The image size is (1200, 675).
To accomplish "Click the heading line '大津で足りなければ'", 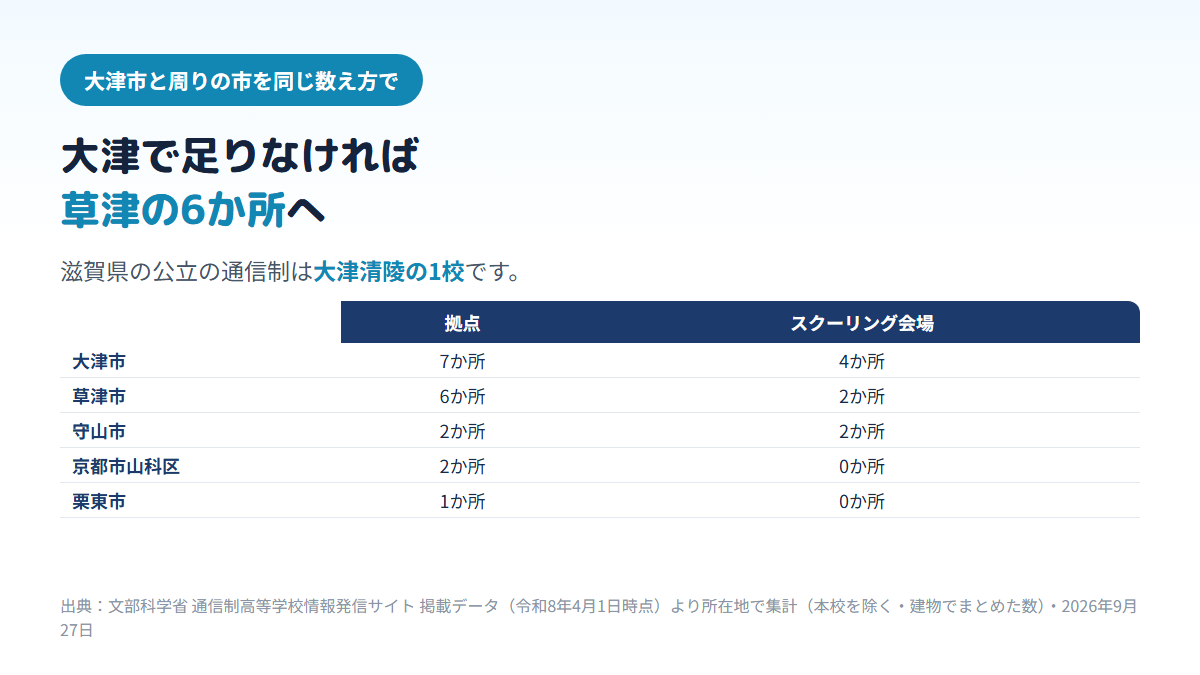I will [239, 157].
